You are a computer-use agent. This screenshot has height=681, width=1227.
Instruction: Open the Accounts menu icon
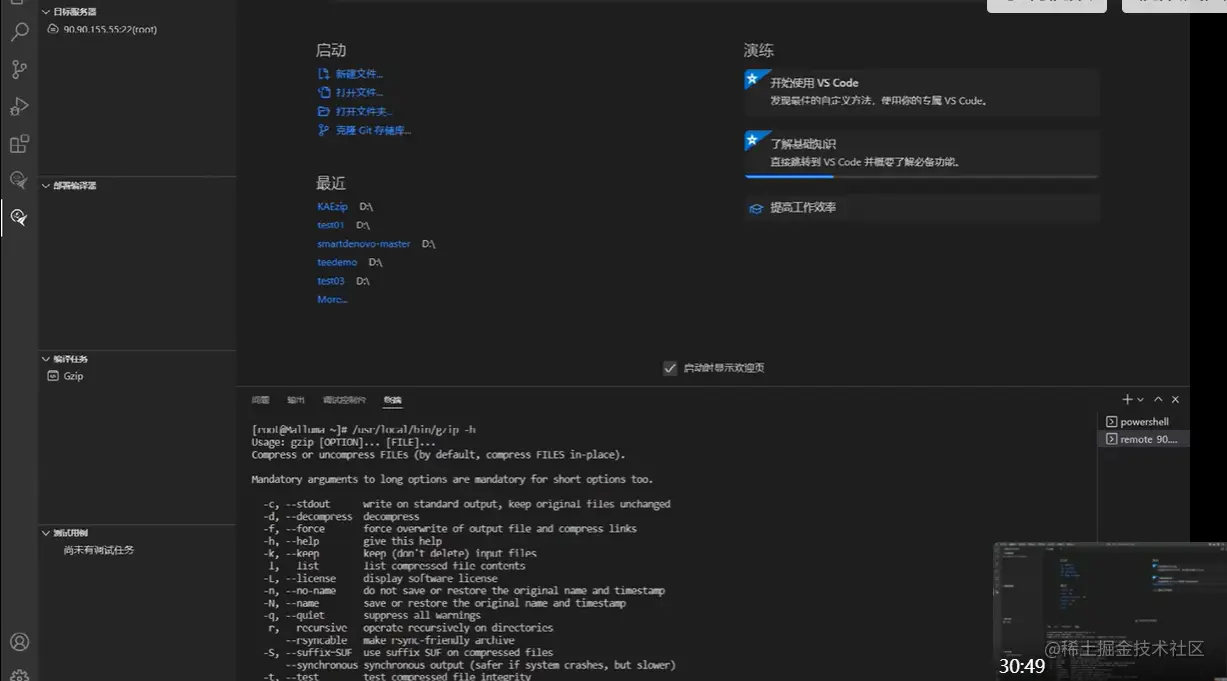[19, 642]
